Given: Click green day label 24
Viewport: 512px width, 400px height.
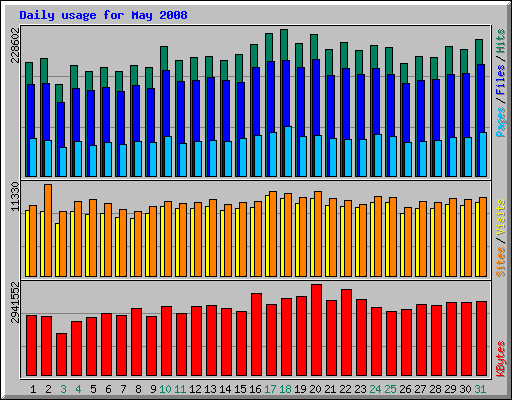Looking at the screenshot, I should coord(375,389).
